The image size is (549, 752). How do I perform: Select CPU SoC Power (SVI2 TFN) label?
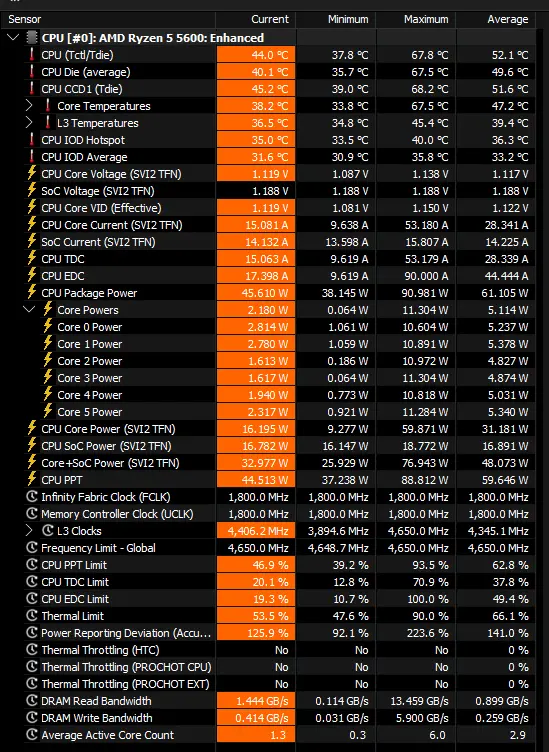pyautogui.click(x=106, y=446)
